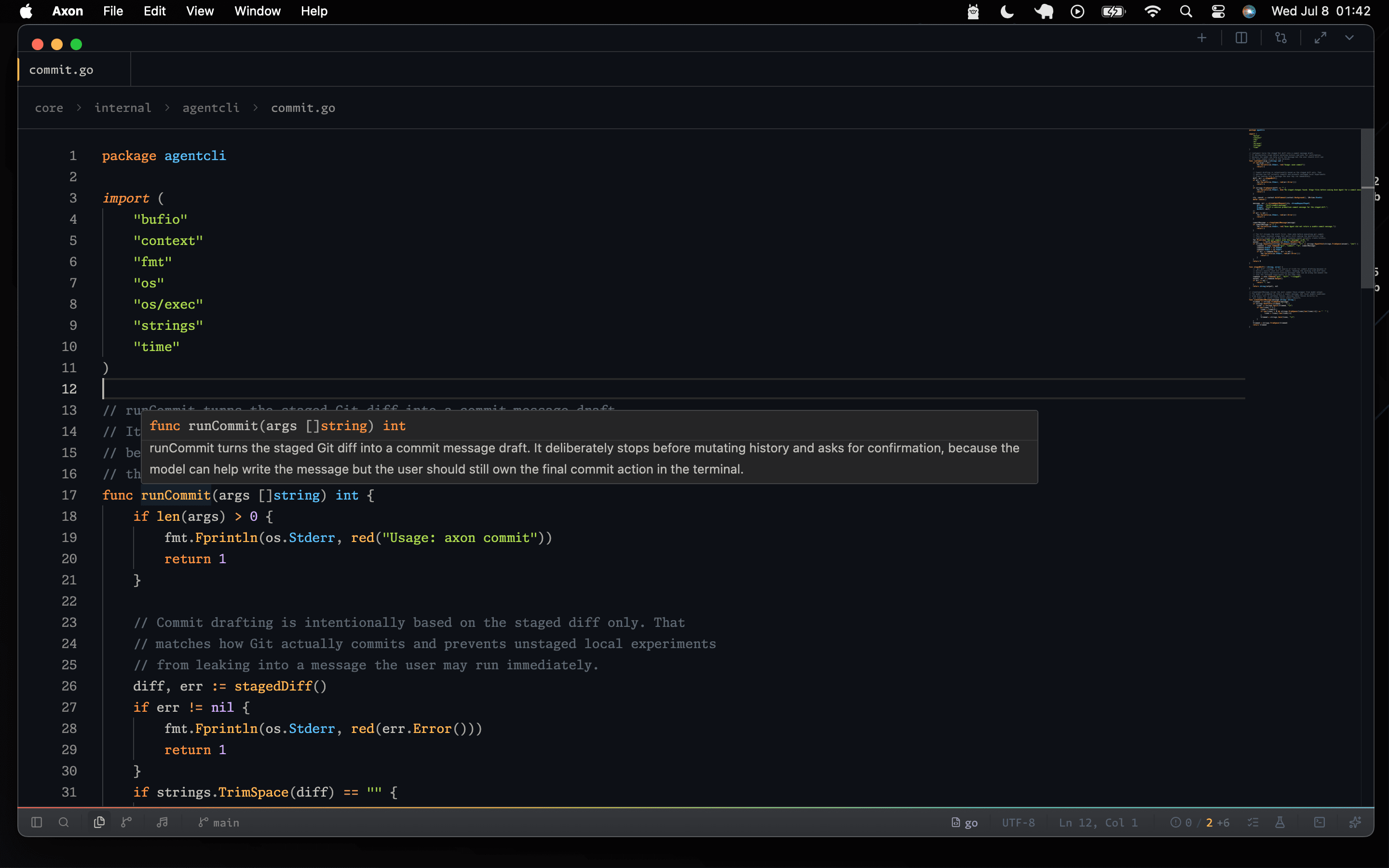Click the "os/exec" import string

[x=168, y=304]
